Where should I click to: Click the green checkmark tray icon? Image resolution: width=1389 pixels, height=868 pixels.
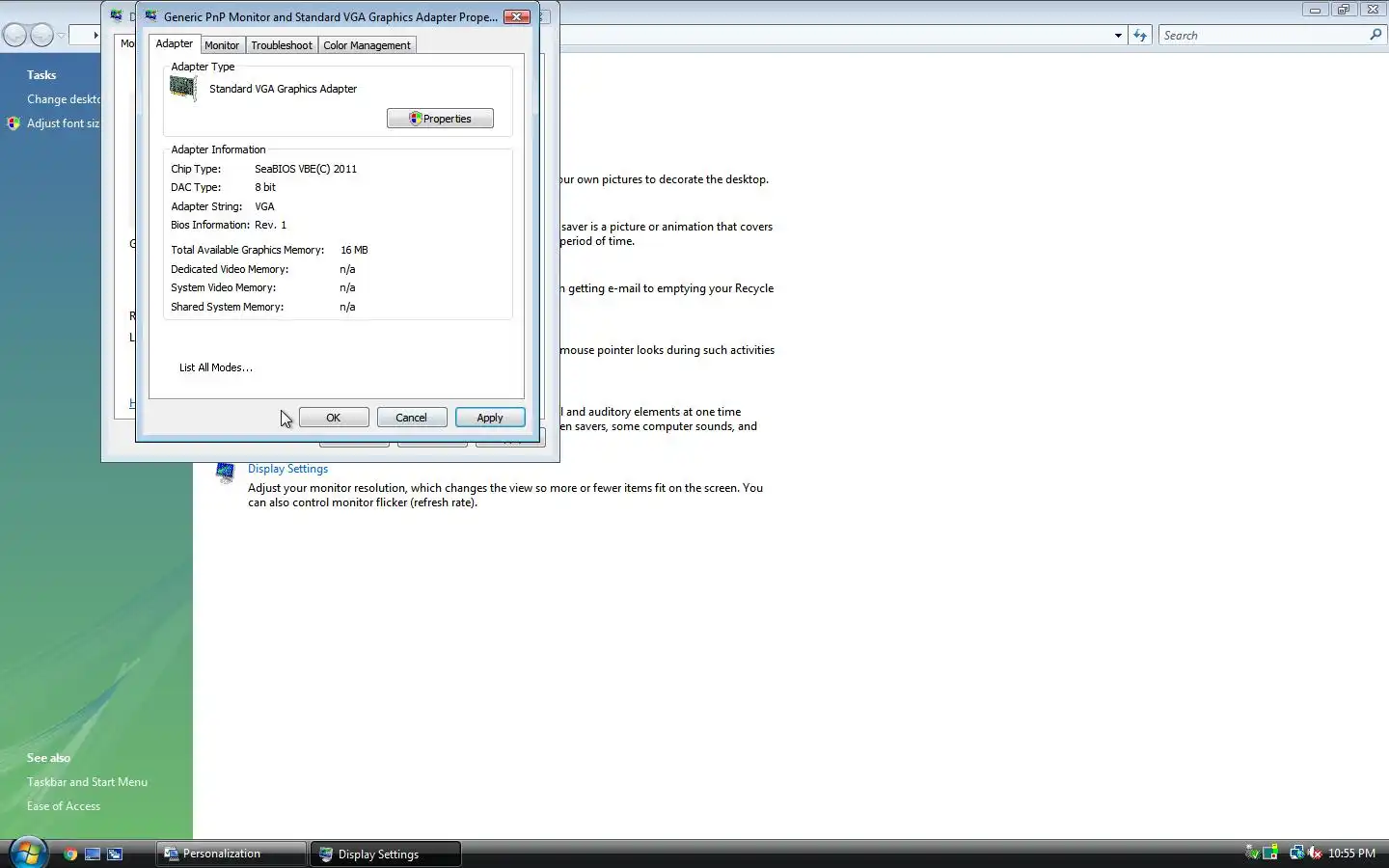point(1252,853)
